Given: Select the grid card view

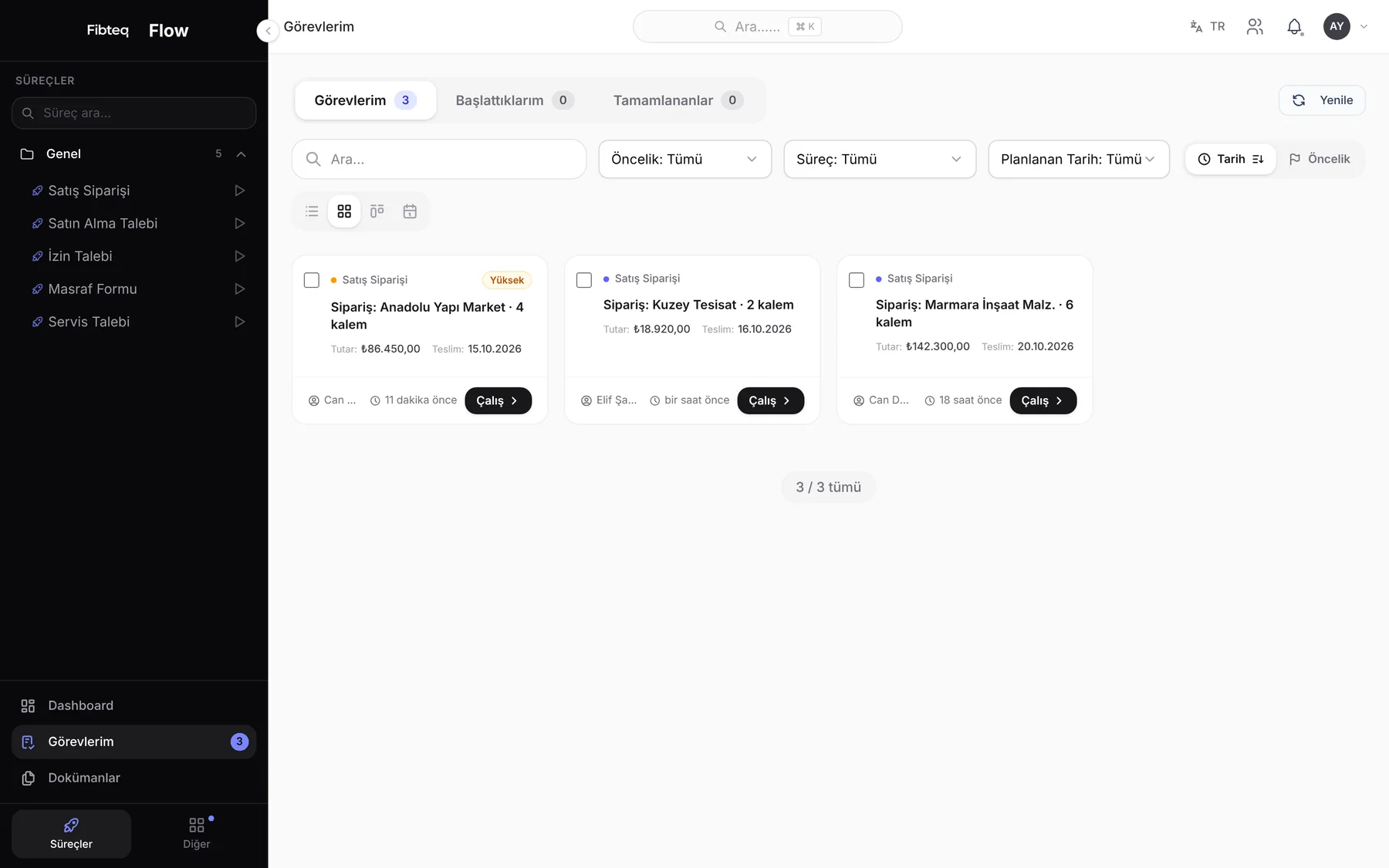Looking at the screenshot, I should [x=344, y=211].
